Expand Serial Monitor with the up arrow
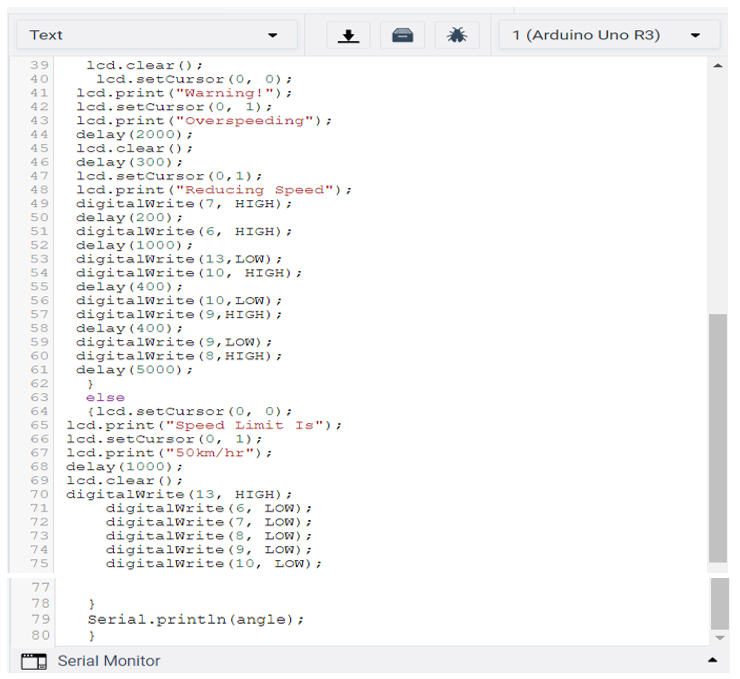Viewport: 740px width, 679px height. coord(713,660)
